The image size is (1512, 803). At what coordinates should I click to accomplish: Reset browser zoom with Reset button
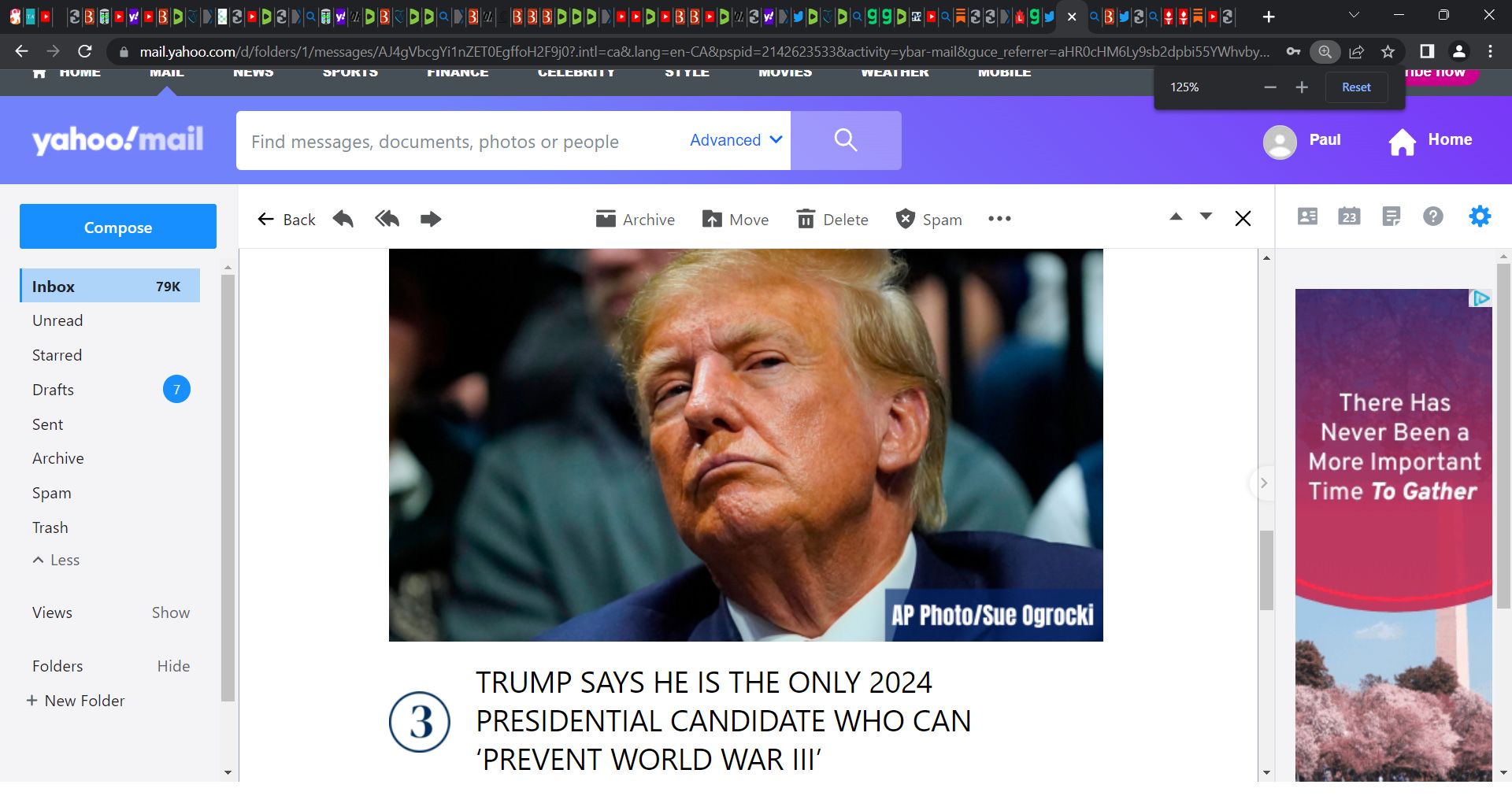point(1356,87)
